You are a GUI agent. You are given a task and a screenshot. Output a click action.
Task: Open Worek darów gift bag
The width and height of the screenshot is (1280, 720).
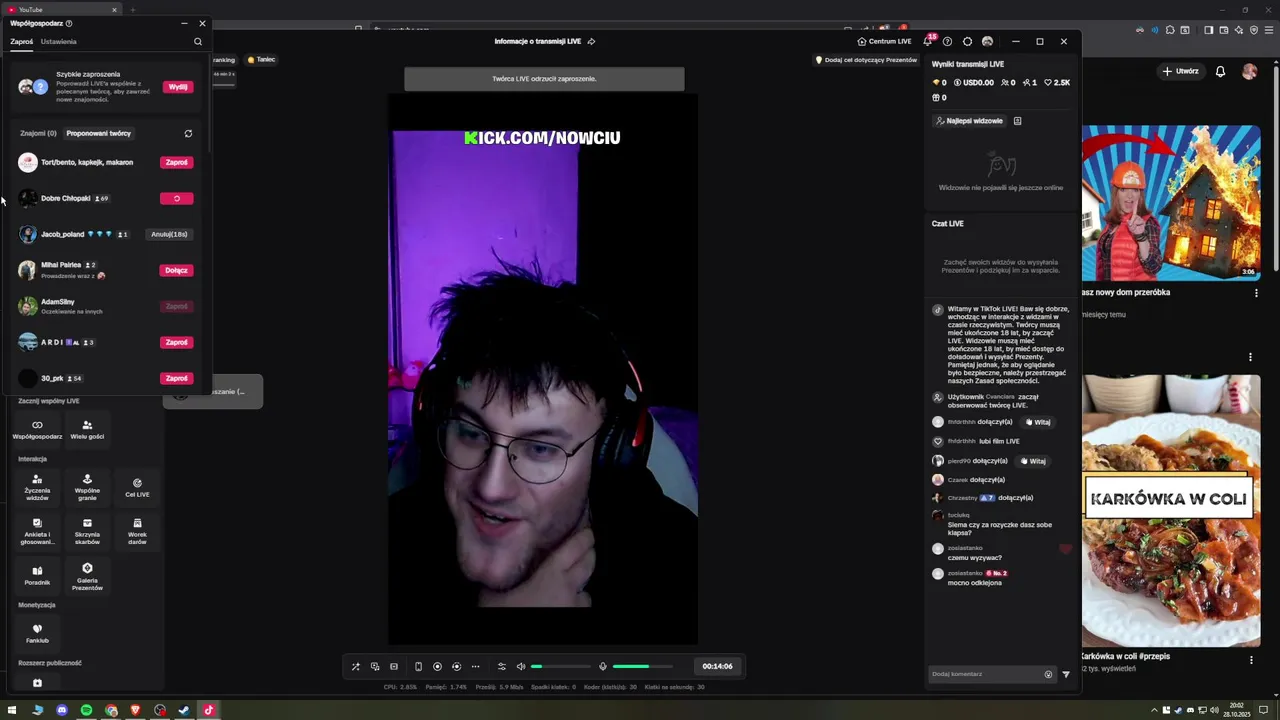pos(137,531)
